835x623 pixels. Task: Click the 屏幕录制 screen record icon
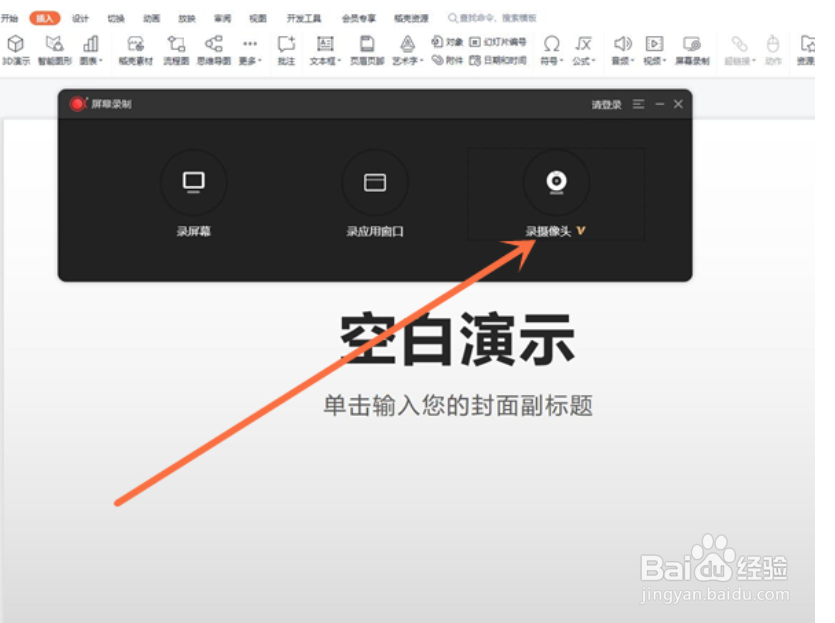pyautogui.click(x=692, y=50)
